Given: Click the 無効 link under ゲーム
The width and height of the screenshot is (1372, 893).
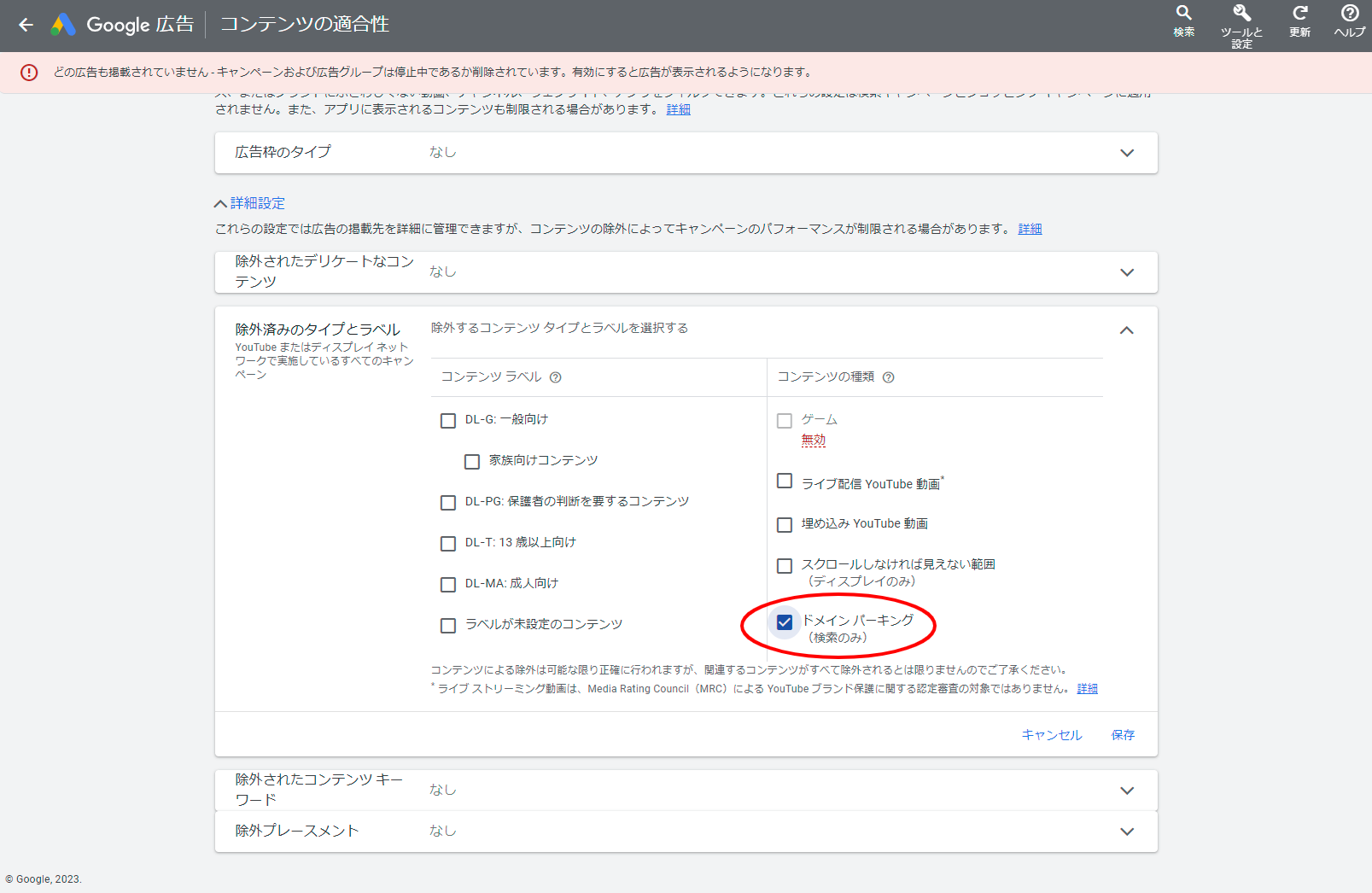Looking at the screenshot, I should [x=814, y=440].
